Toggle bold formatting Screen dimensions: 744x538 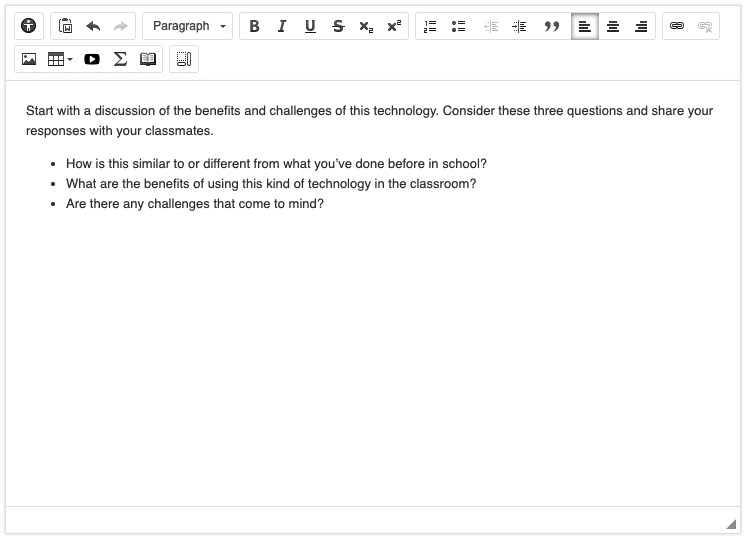click(x=254, y=26)
